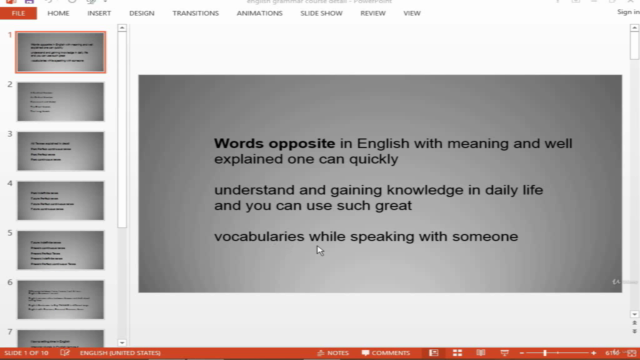
Task: Select slide 2 thumbnail
Action: tap(60, 102)
